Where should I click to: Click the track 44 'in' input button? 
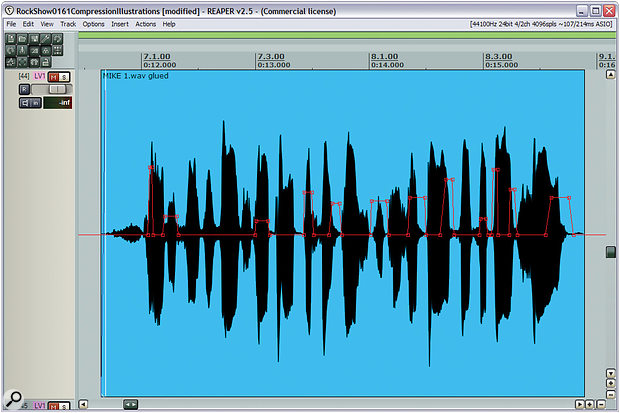[36, 103]
